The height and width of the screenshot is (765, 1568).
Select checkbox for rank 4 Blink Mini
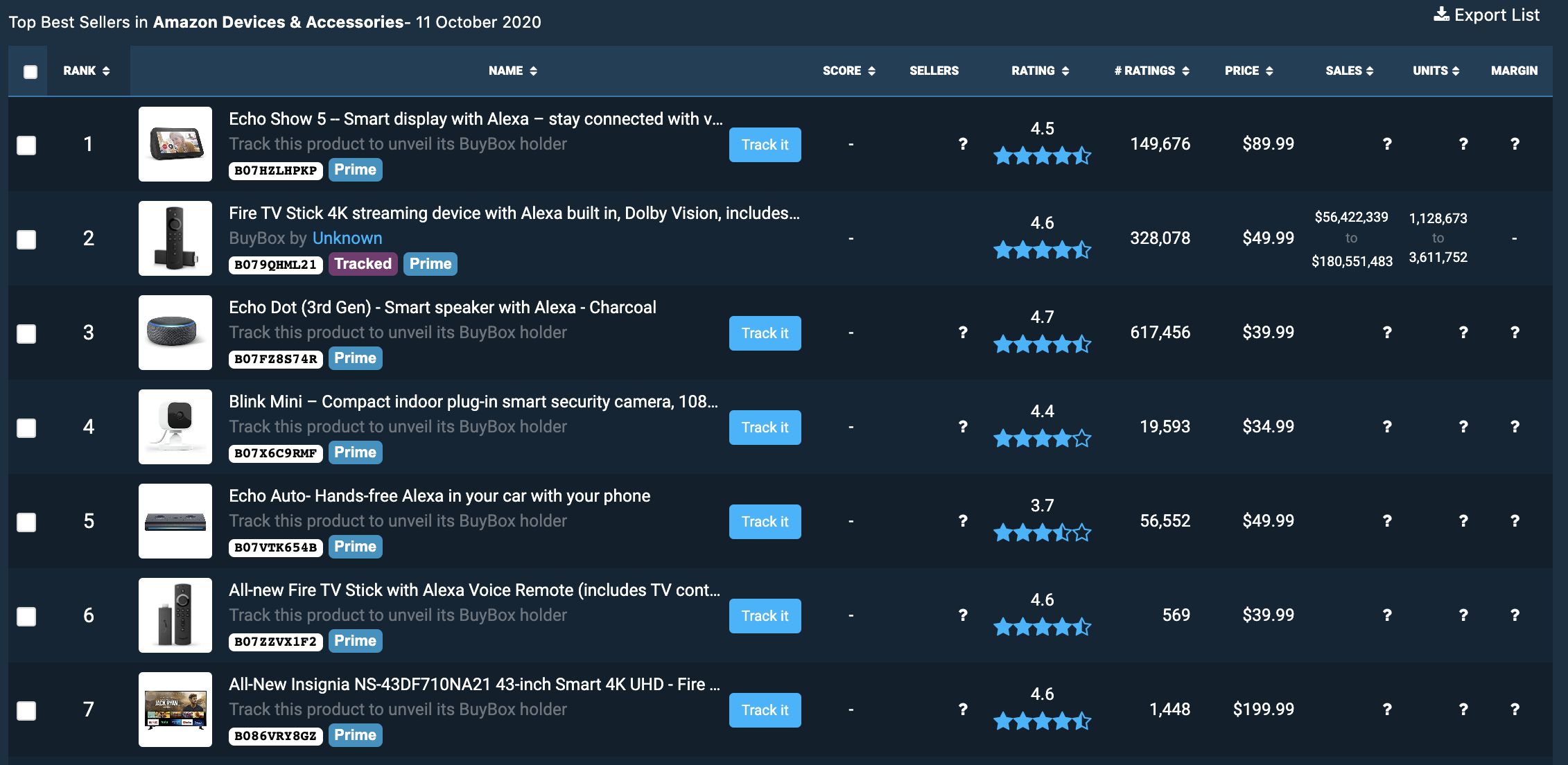click(26, 428)
